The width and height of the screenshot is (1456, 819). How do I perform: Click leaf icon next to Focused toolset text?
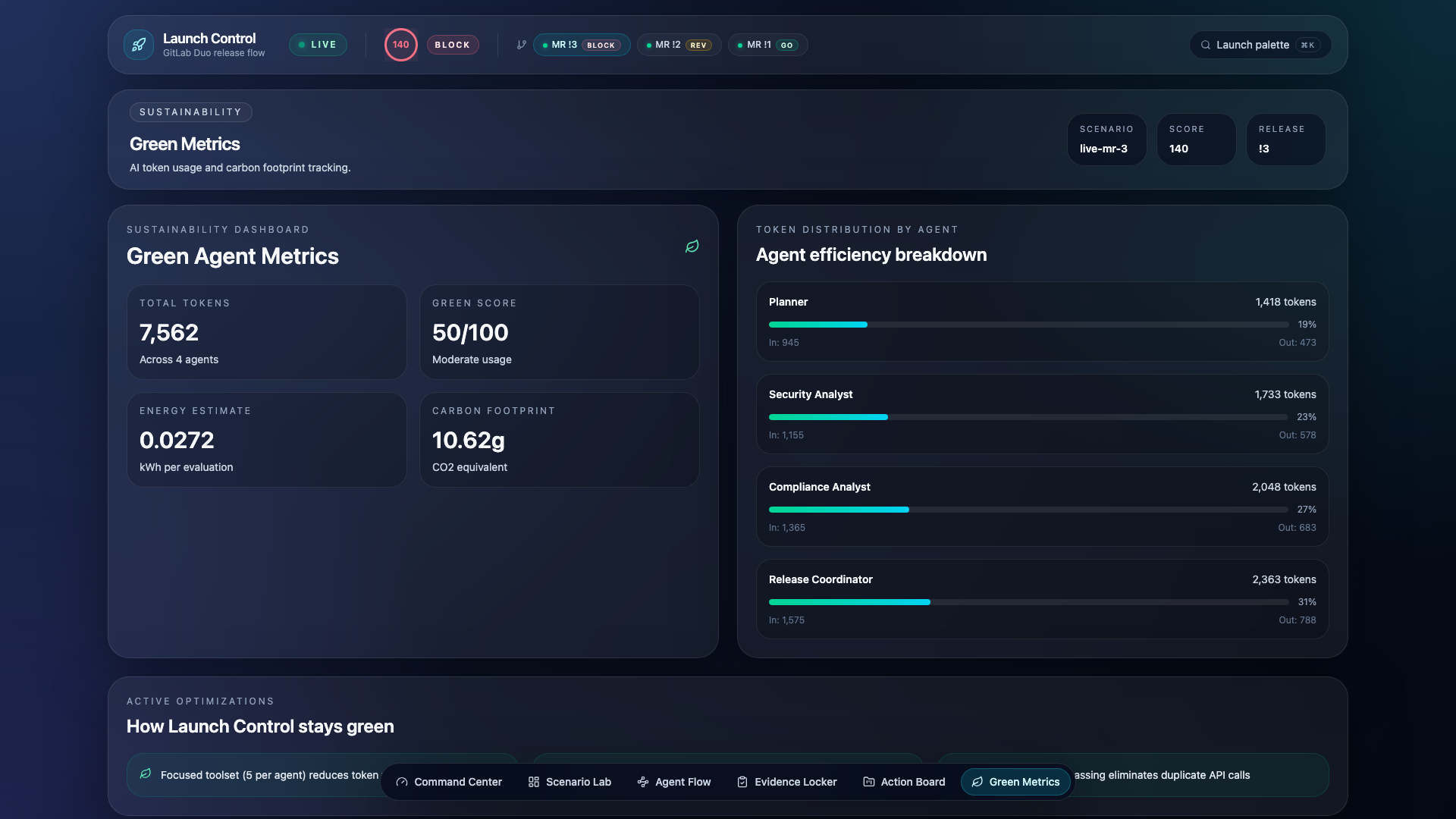[145, 774]
